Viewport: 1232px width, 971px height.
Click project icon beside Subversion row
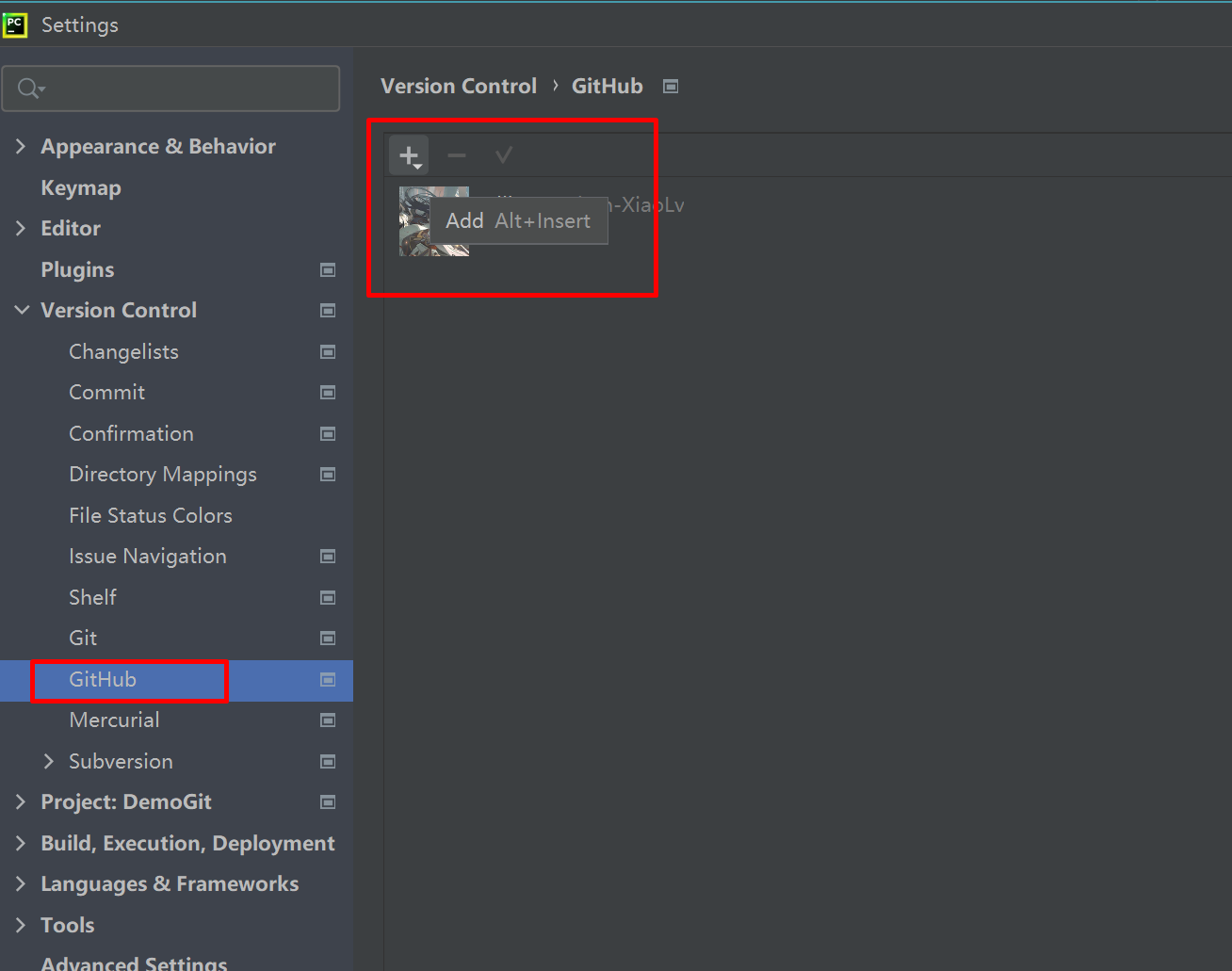328,762
